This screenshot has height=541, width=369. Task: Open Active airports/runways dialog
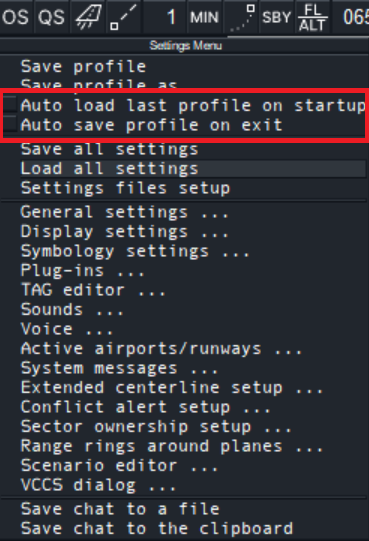pos(162,349)
